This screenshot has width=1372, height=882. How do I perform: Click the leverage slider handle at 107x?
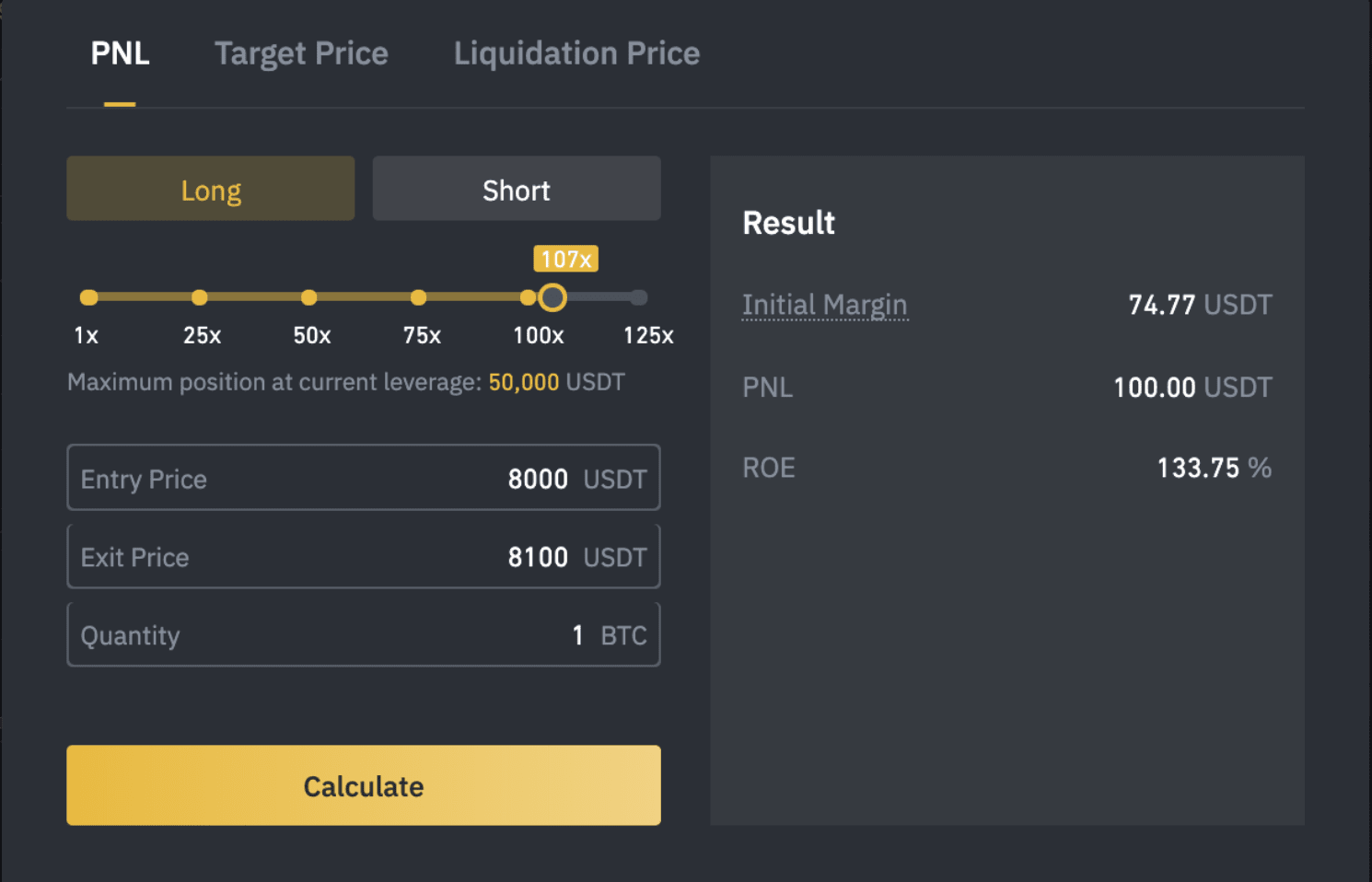pos(552,297)
